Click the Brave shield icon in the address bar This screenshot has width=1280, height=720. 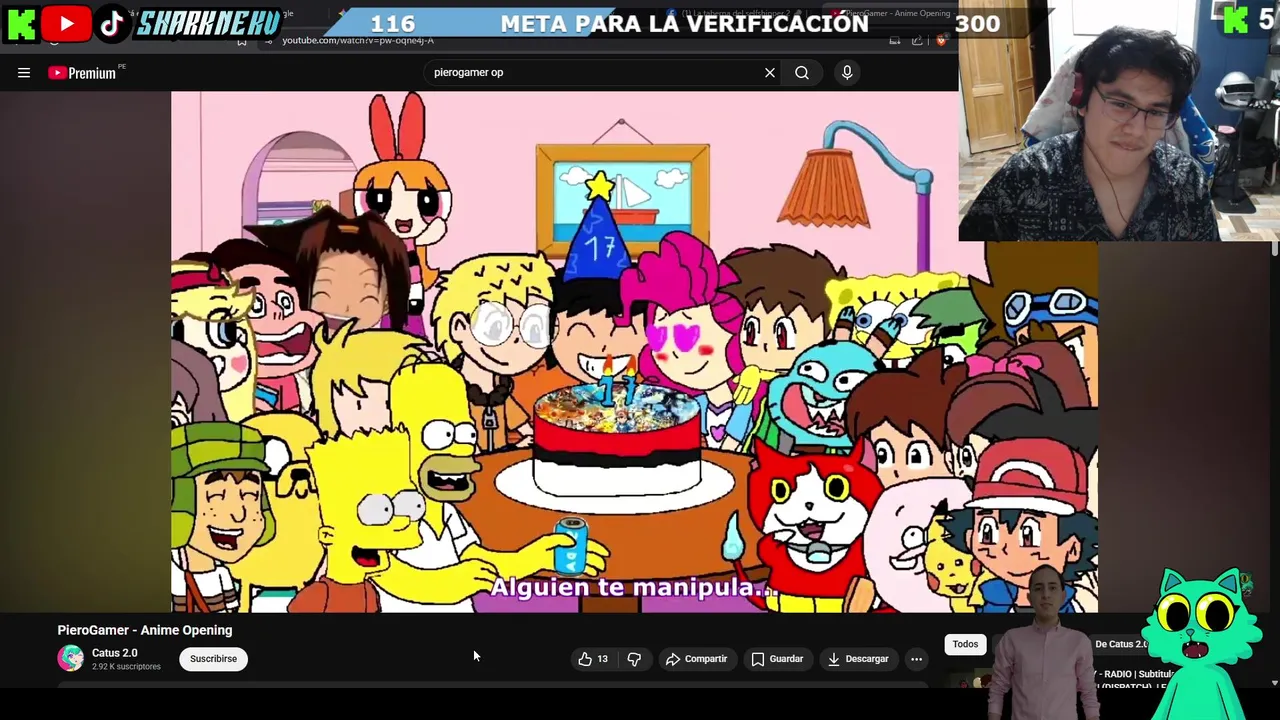pos(941,40)
